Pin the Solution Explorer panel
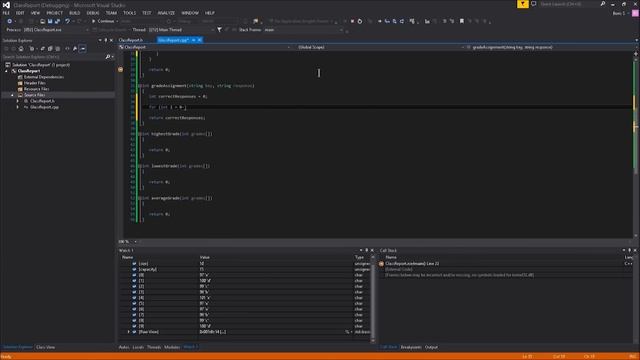 (106, 40)
